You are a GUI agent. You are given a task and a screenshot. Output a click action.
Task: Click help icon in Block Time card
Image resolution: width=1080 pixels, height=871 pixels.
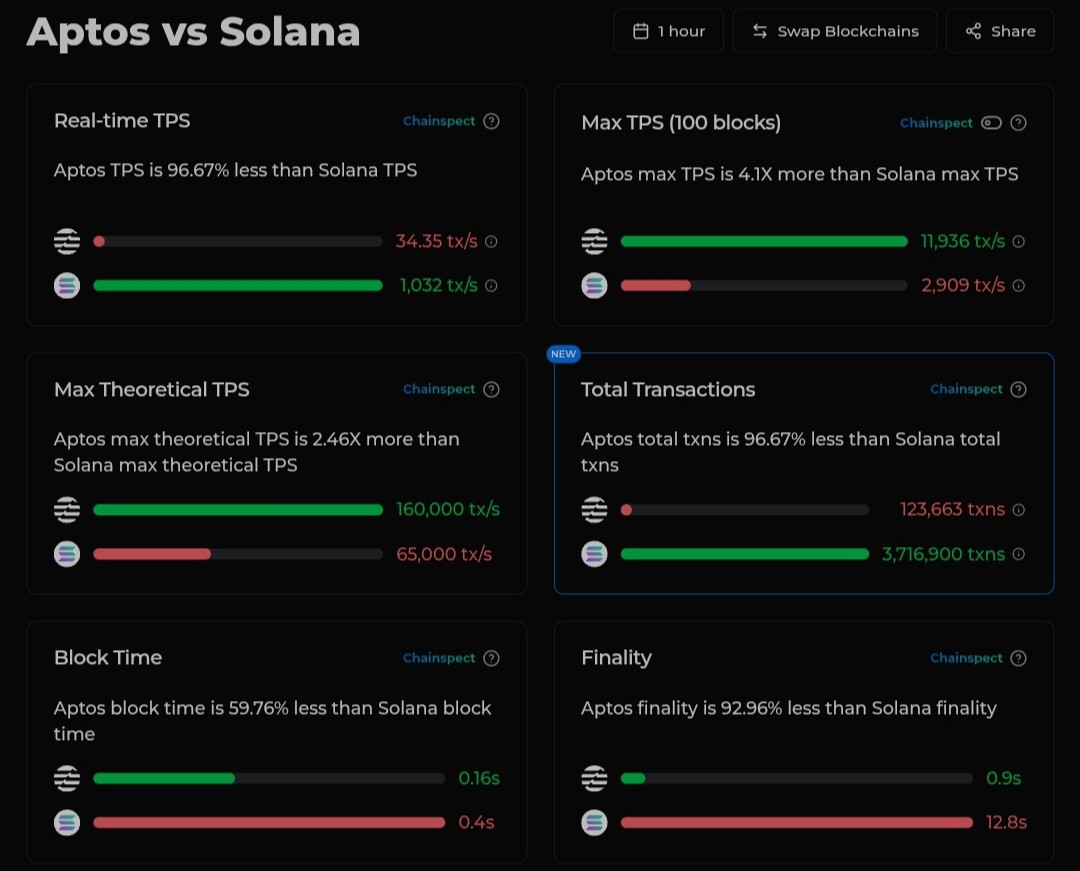(x=491, y=658)
